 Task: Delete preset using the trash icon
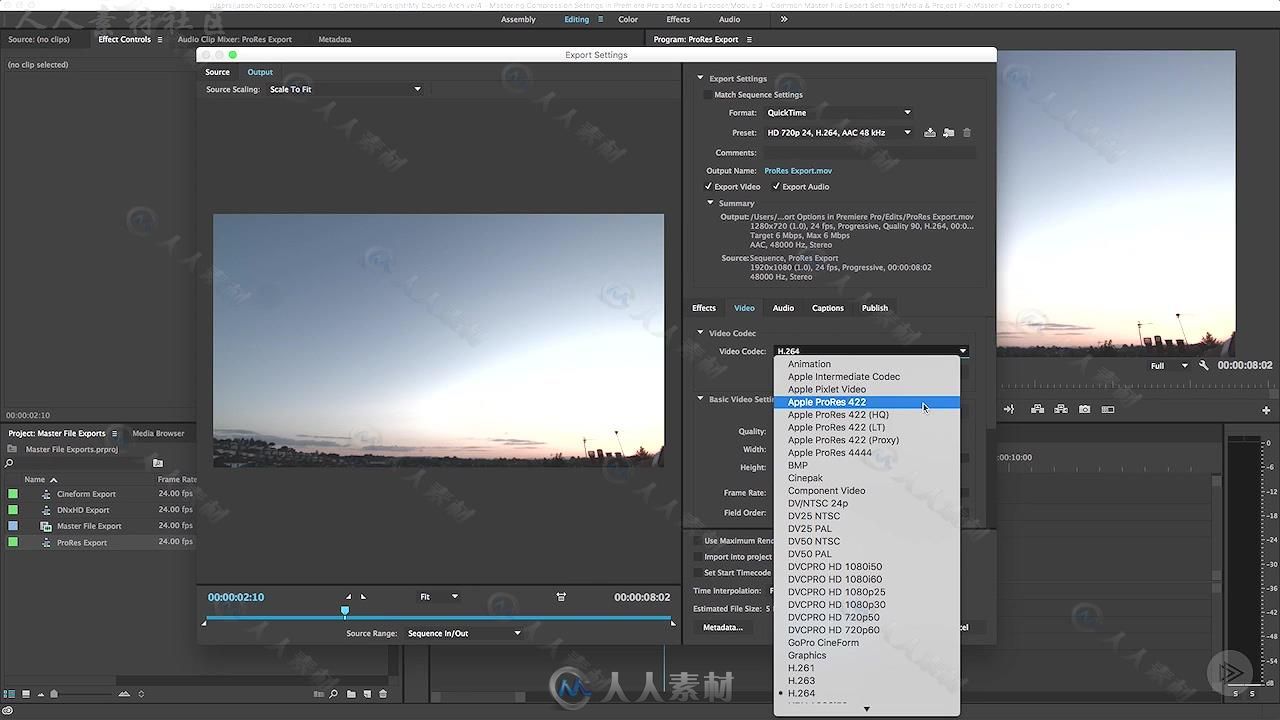pyautogui.click(x=967, y=132)
